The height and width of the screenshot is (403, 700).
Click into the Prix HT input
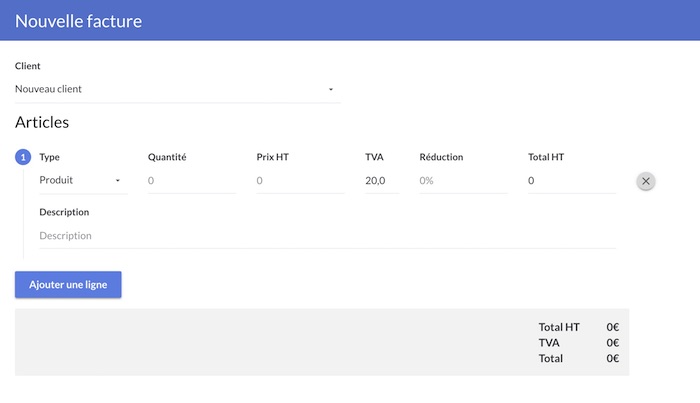coord(300,181)
